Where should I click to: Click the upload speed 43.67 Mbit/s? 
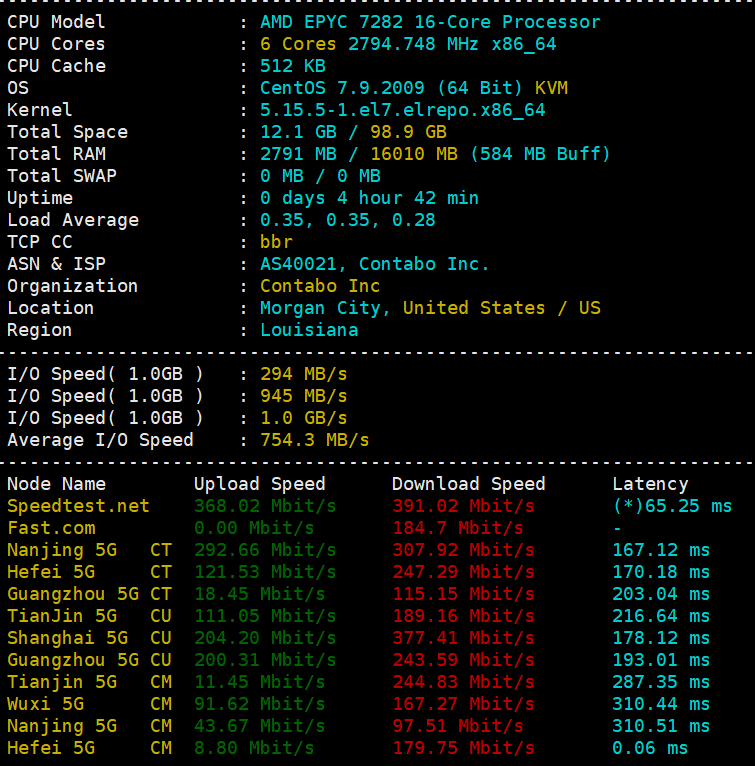click(x=259, y=726)
